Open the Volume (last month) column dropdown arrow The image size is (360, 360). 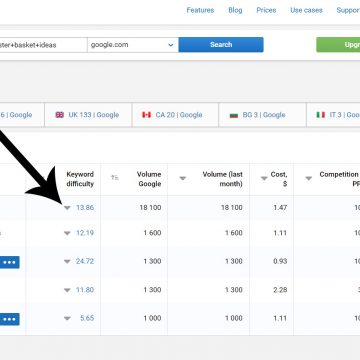coord(183,179)
